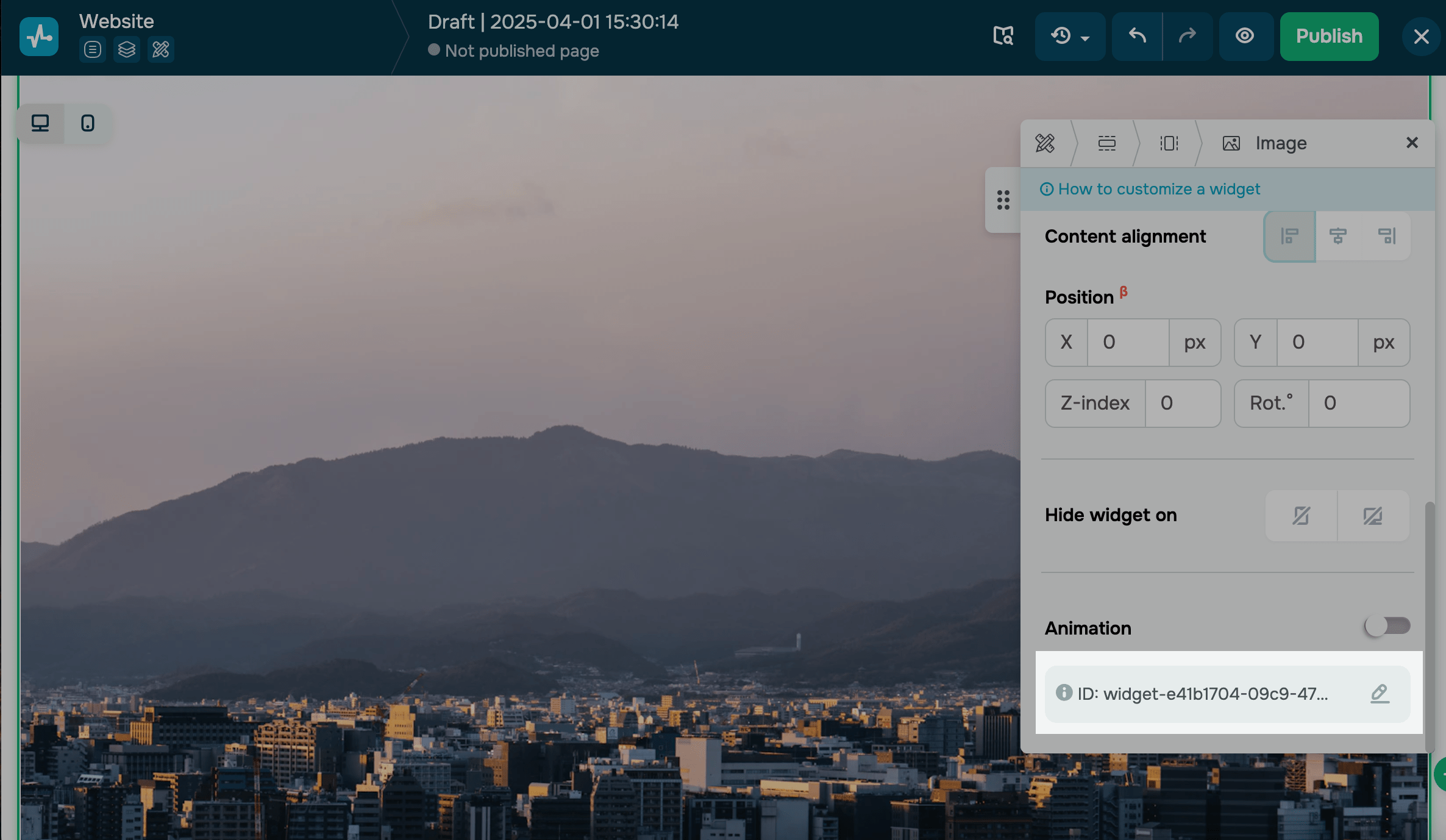This screenshot has height=840, width=1446.
Task: Go to column breadcrumb in panel
Action: [x=1169, y=143]
